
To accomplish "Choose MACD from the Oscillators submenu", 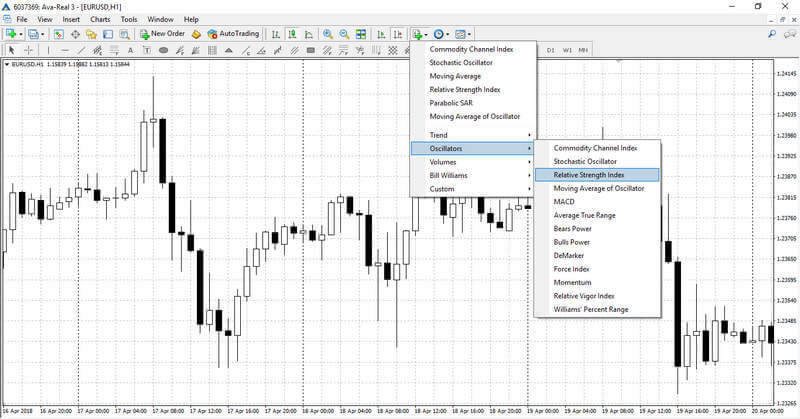I will (597, 202).
